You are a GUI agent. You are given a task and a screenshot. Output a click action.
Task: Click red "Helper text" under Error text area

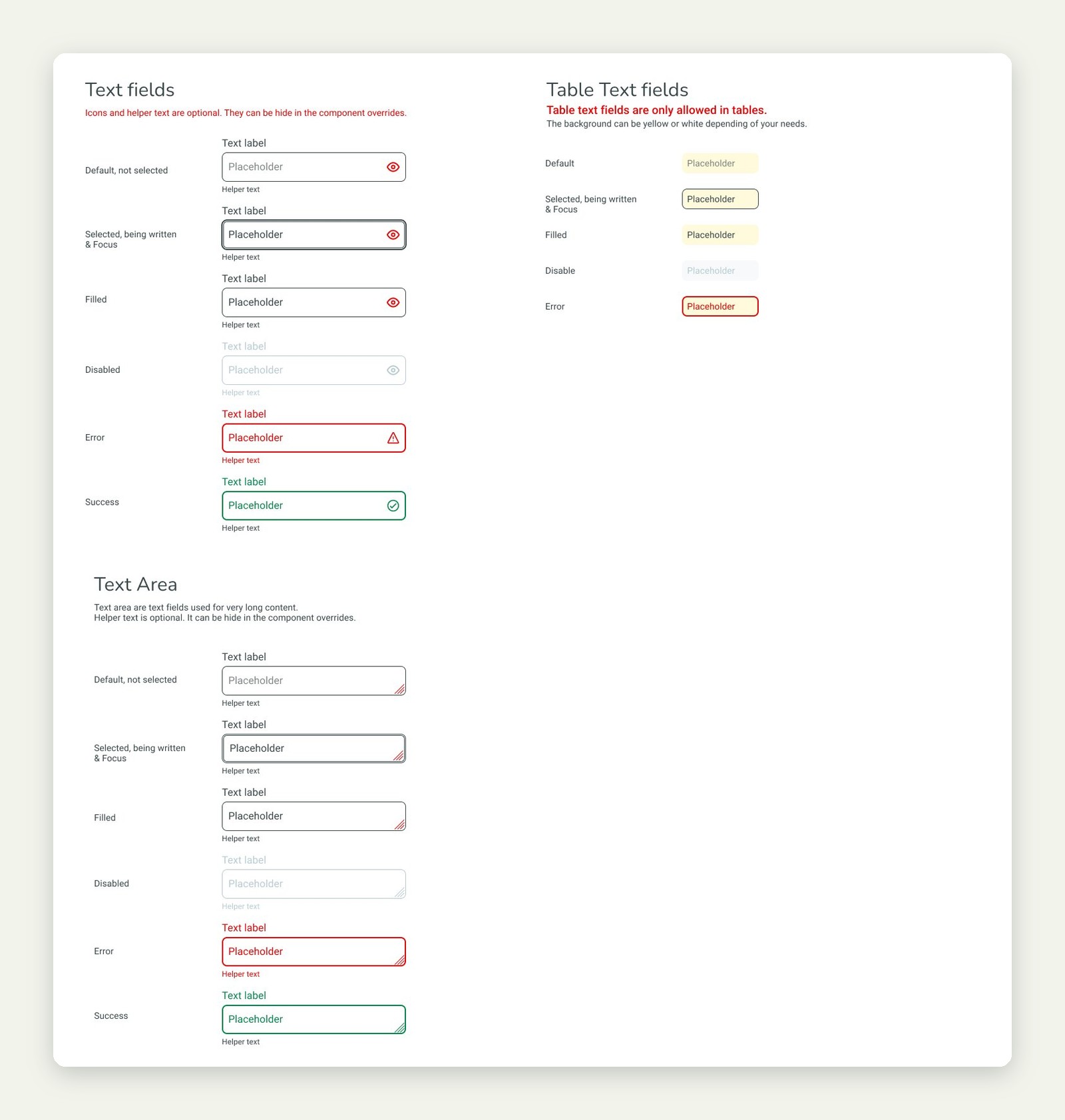(241, 974)
